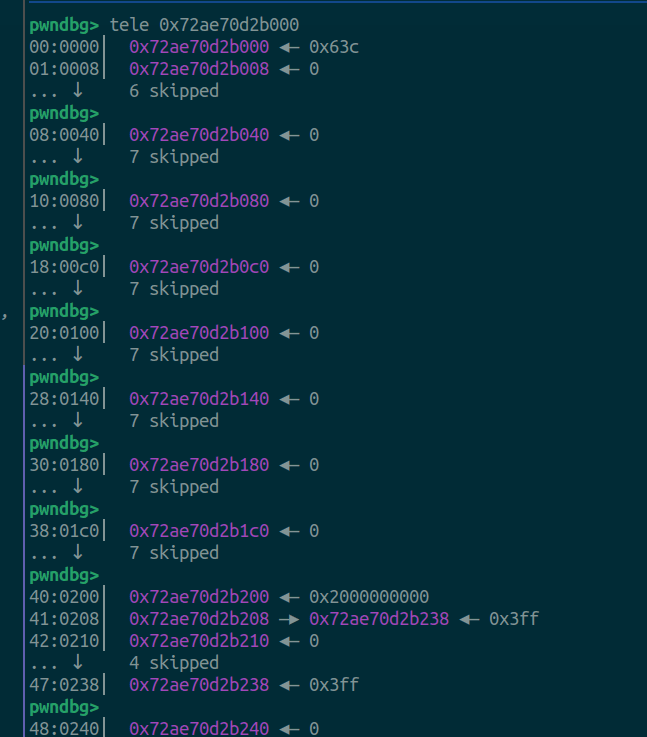The image size is (647, 737).
Task: Click address 0x72ae70d2b0c0
Action: [x=199, y=267]
